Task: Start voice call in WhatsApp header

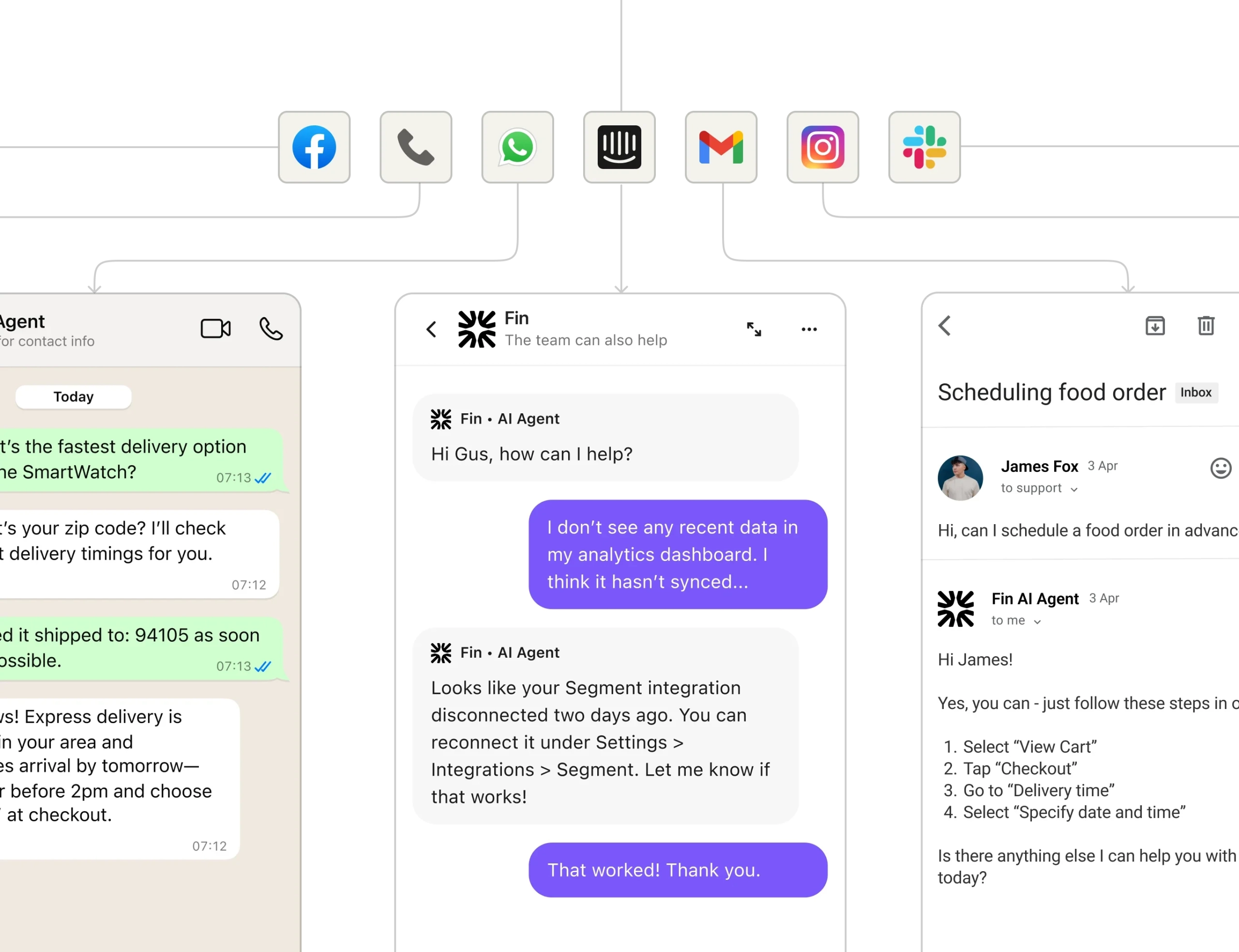Action: (271, 329)
